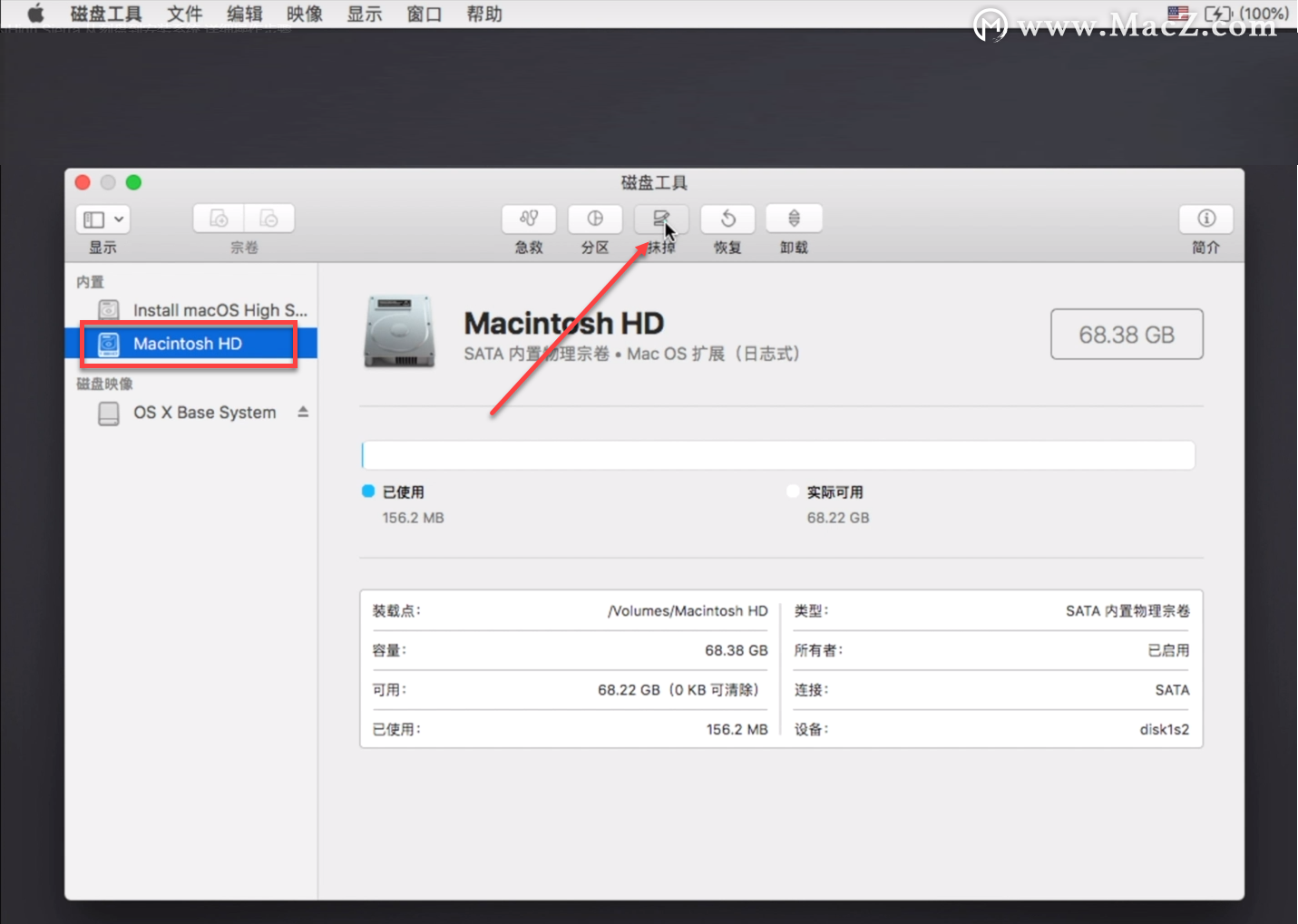Click the Macintosh HD title heading
The width and height of the screenshot is (1298, 924).
click(x=564, y=323)
